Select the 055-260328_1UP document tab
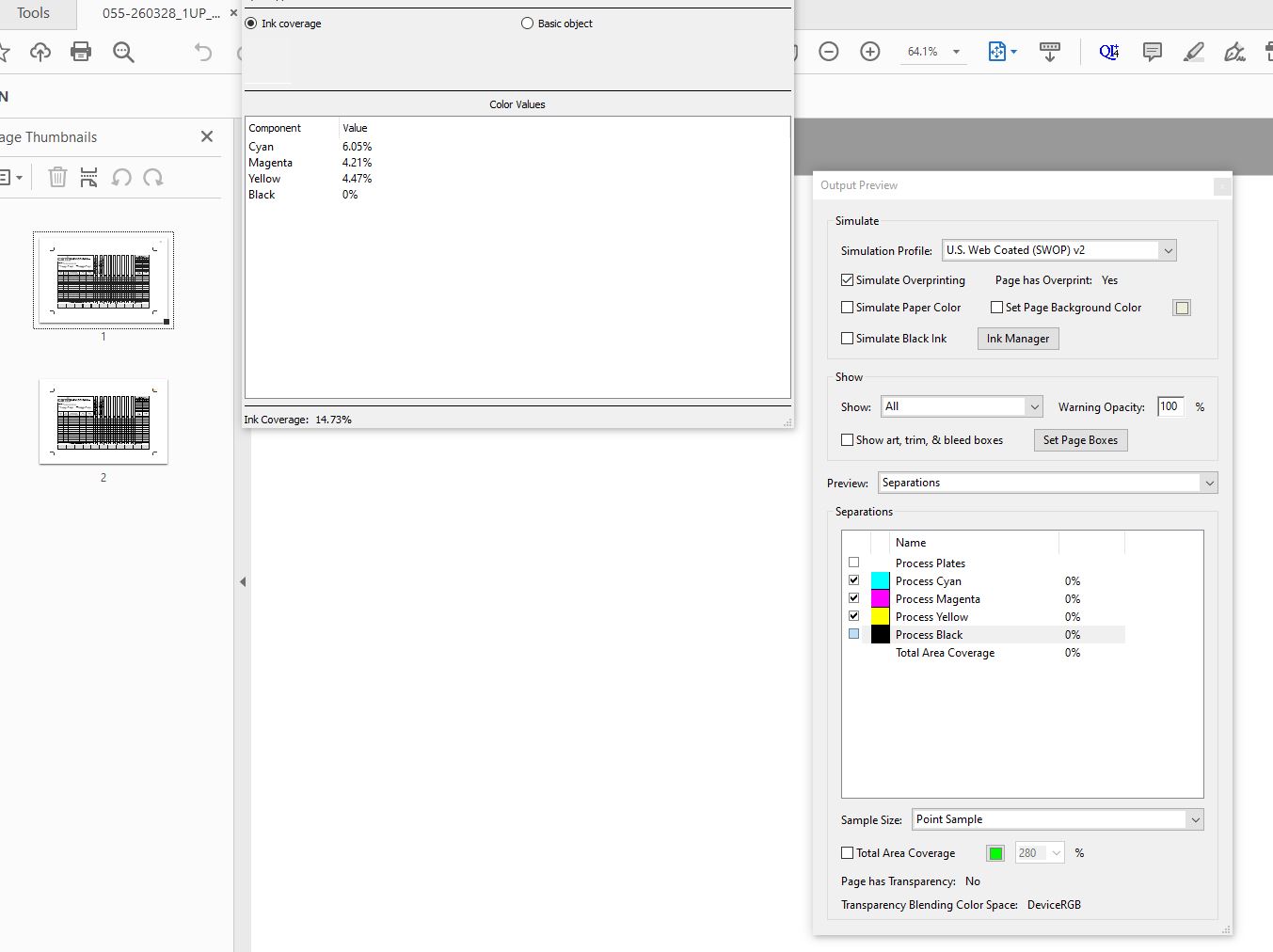Screen dimensions: 1273x952 pos(160,13)
